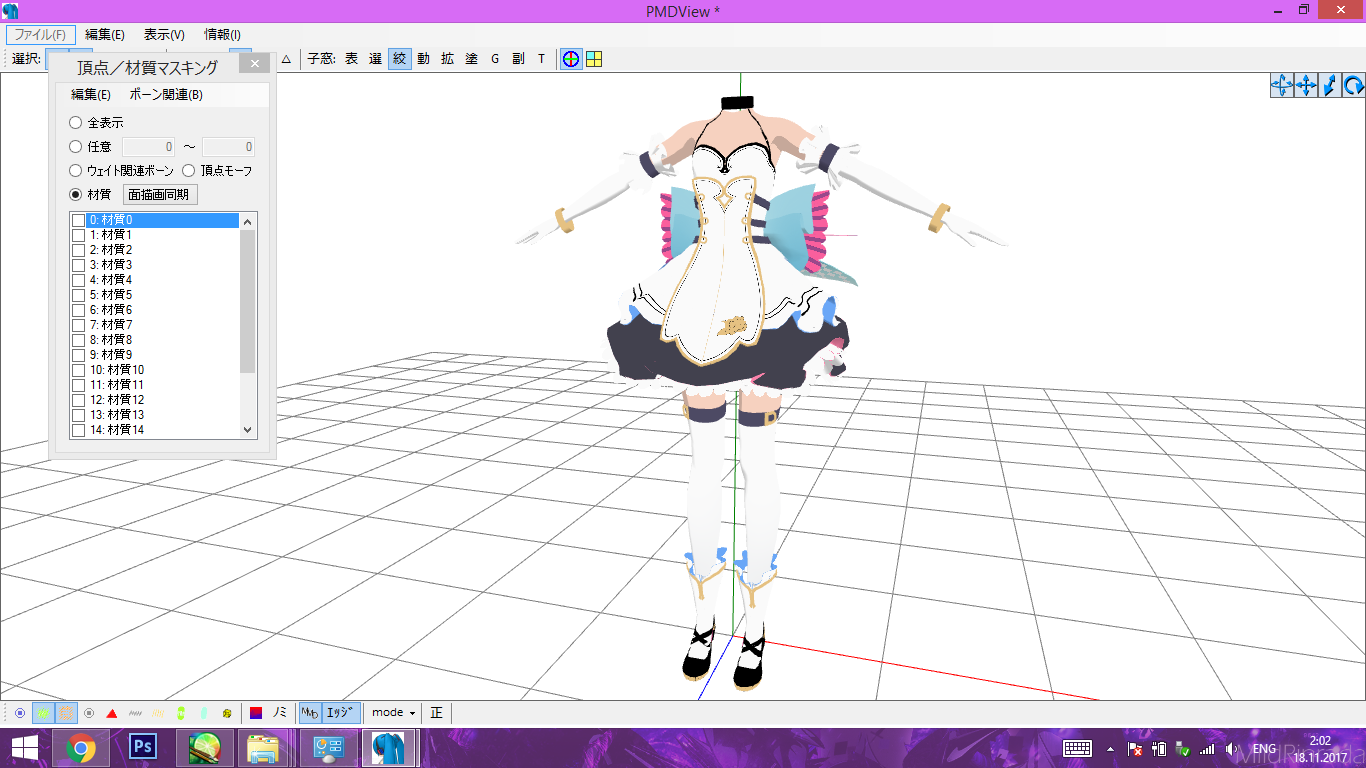This screenshot has width=1366, height=768.
Task: Click the first 任意 range input field
Action: pos(148,147)
